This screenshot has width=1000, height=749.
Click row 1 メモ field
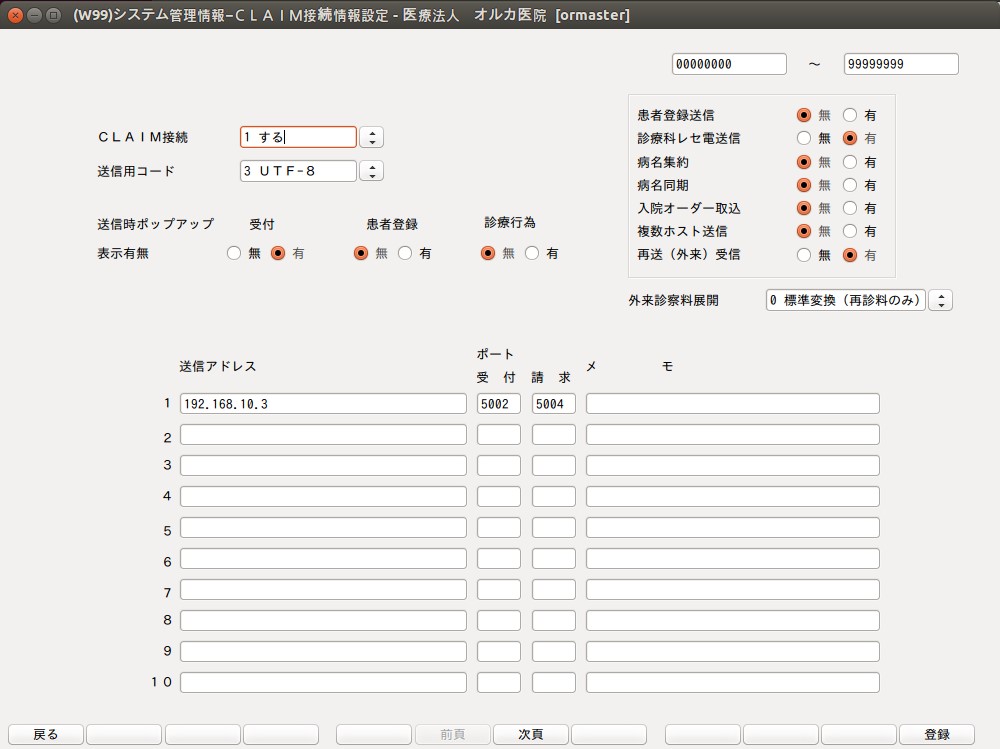(733, 403)
